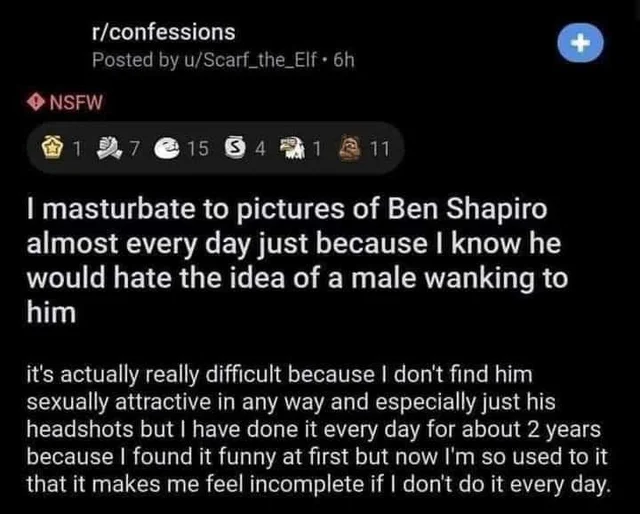The width and height of the screenshot is (640, 514).
Task: Click the award count 15
Action: 197,150
